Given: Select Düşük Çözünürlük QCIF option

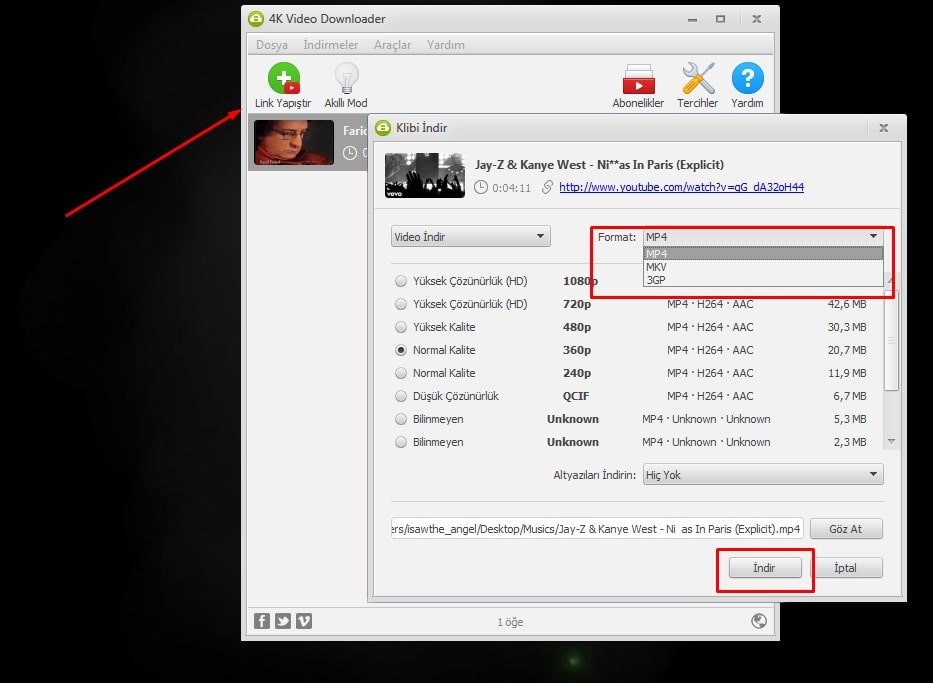Looking at the screenshot, I should [x=401, y=396].
